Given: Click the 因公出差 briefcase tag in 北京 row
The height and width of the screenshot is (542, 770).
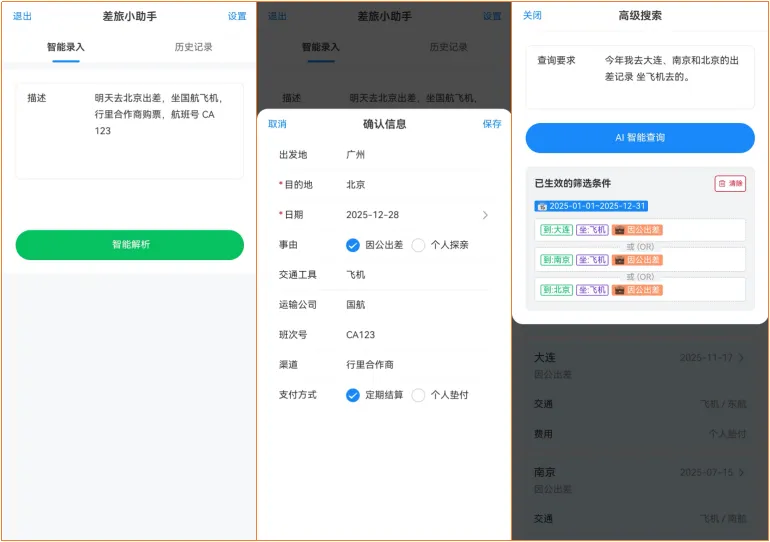Looking at the screenshot, I should (637, 290).
